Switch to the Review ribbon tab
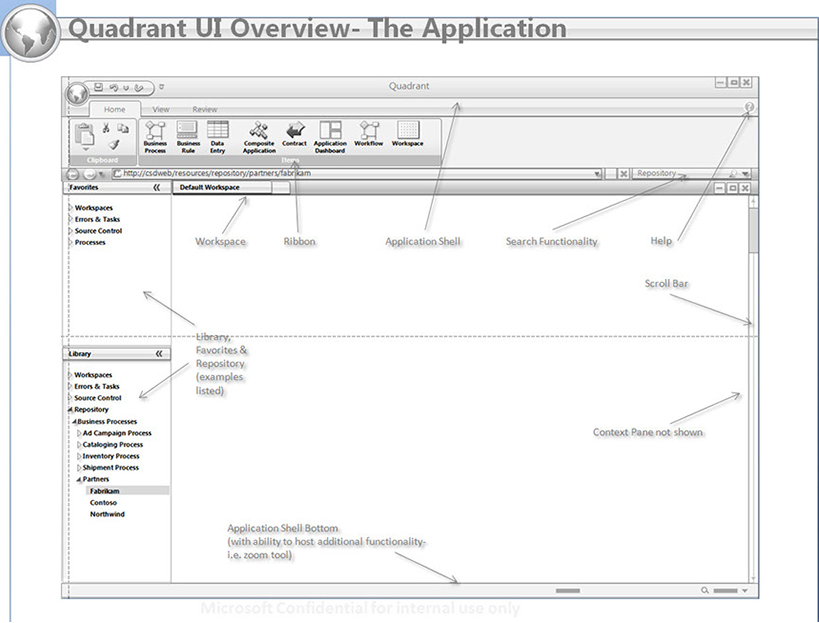This screenshot has height=623, width=819. 204,109
